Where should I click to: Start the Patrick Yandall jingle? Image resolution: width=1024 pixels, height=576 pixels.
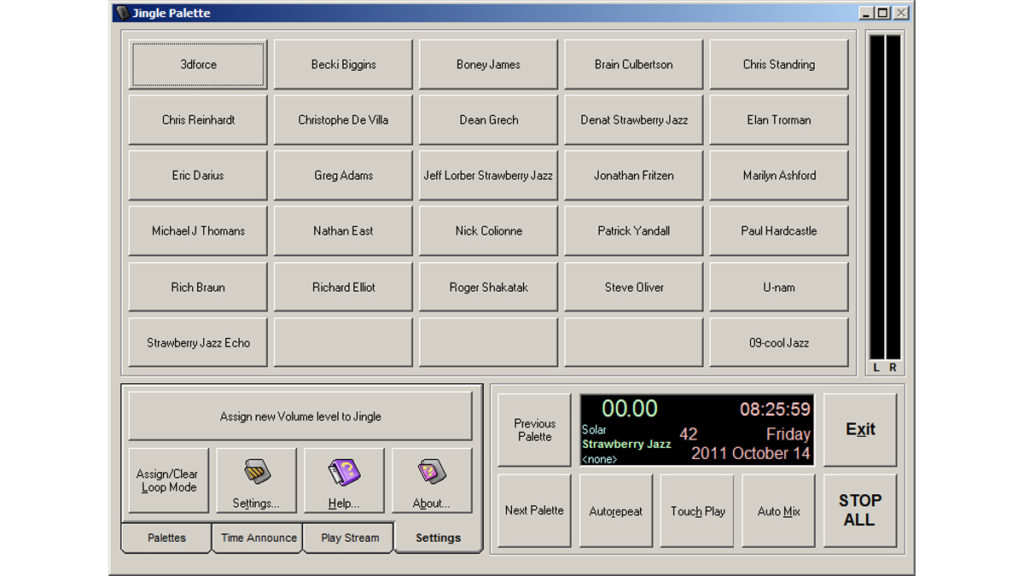[x=633, y=231]
